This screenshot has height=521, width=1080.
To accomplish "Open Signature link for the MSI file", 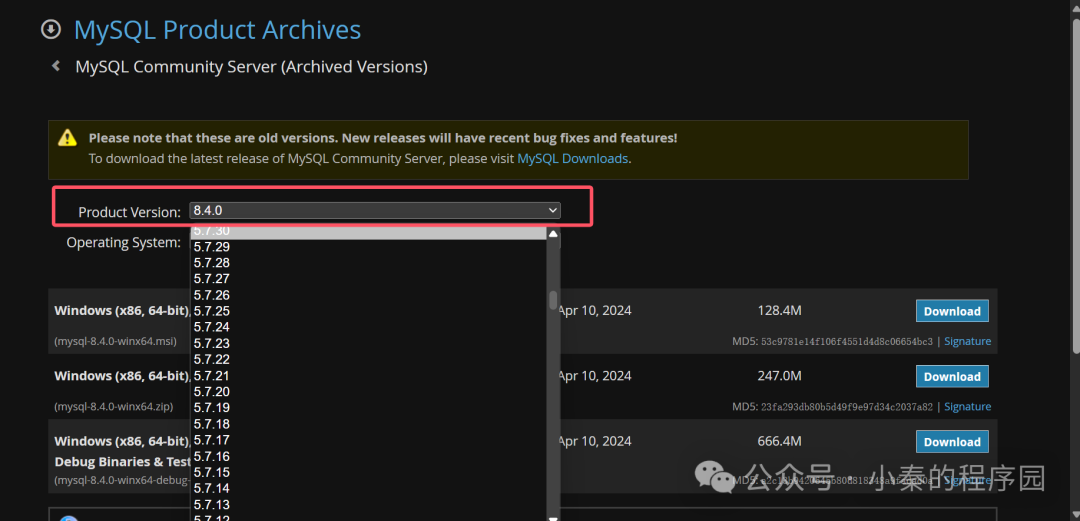I will click(x=967, y=341).
